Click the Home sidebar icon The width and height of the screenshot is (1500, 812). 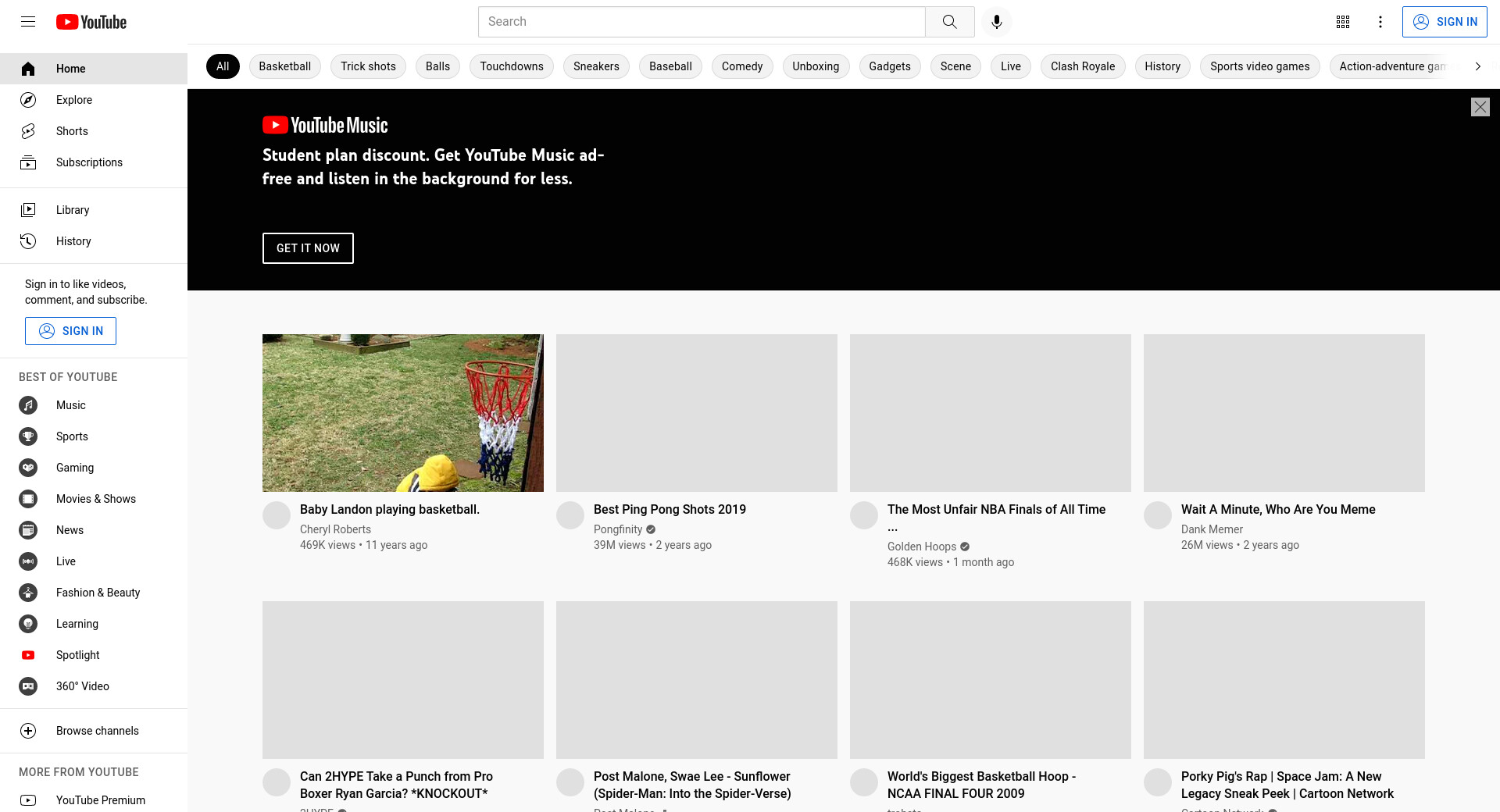pos(28,69)
